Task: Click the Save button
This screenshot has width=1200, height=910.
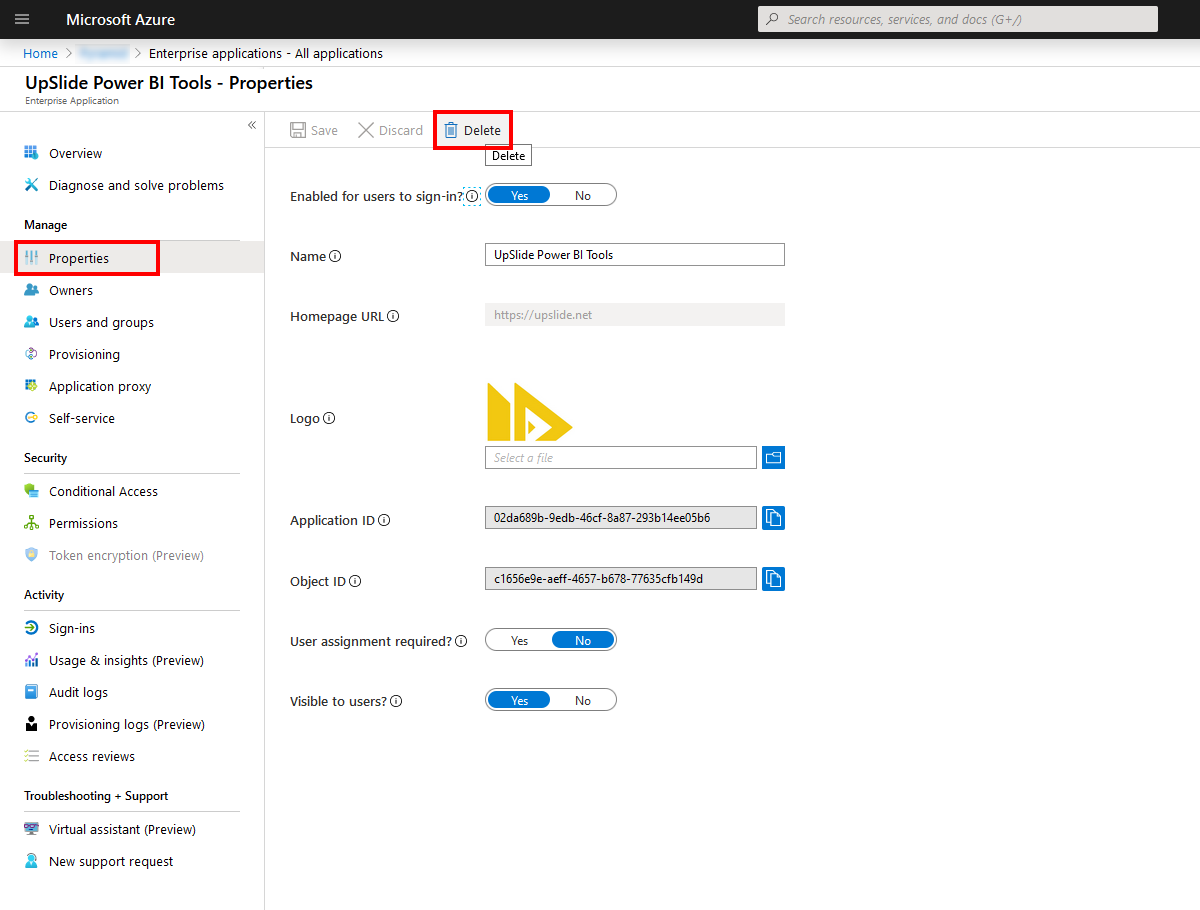Action: pos(314,130)
